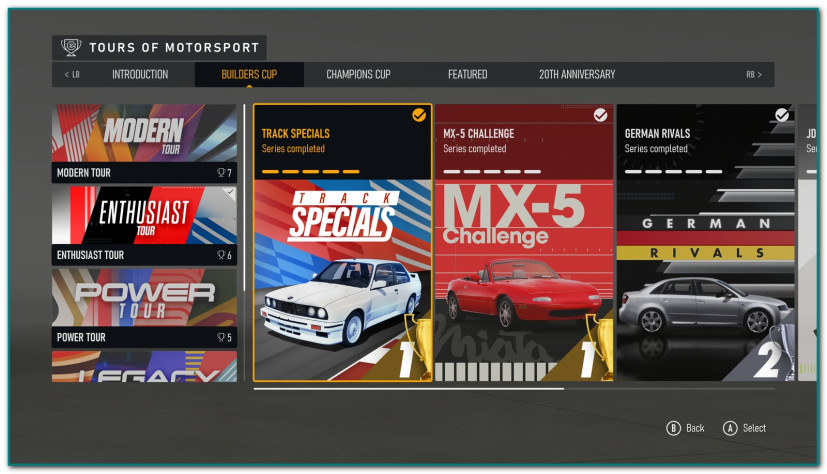Go to next tab with RB arrow
827x474 pixels.
pyautogui.click(x=754, y=74)
